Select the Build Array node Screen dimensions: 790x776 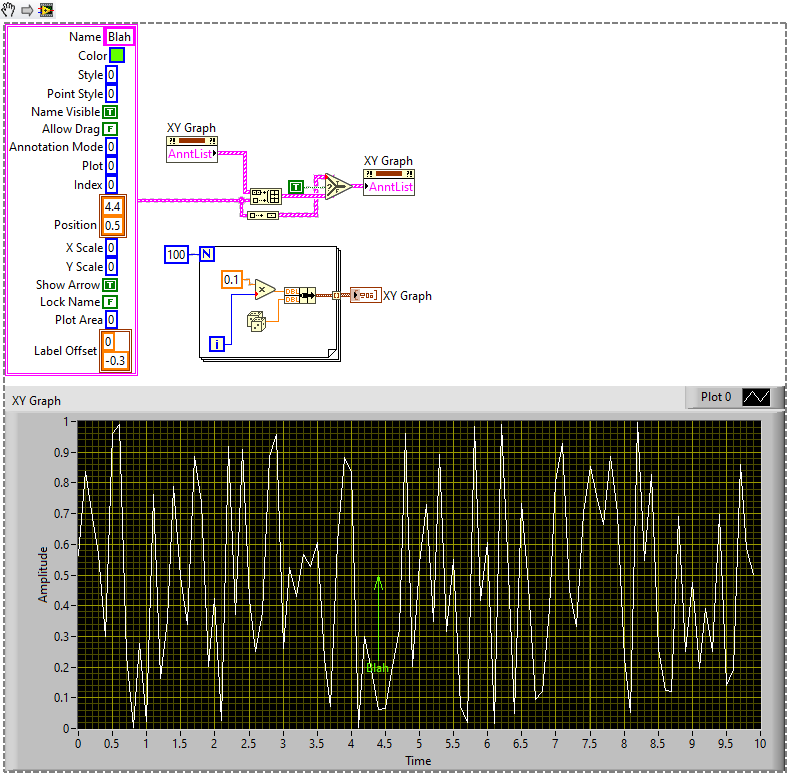(266, 196)
